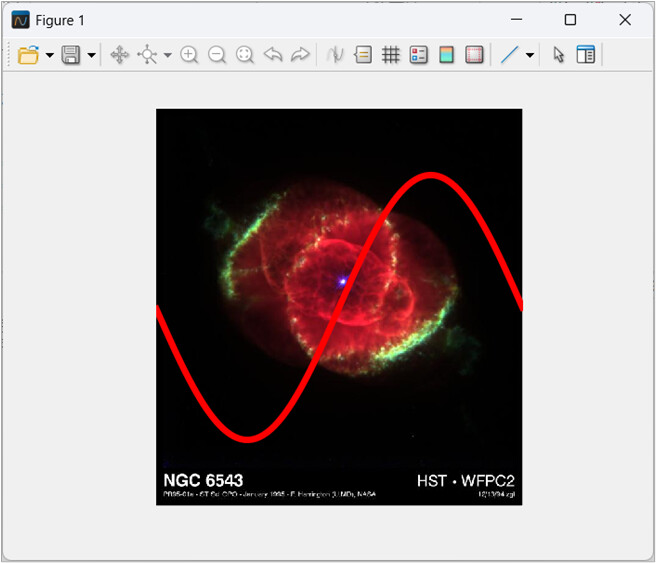Redo the view with the forward arrow
The image size is (656, 563).
click(300, 54)
